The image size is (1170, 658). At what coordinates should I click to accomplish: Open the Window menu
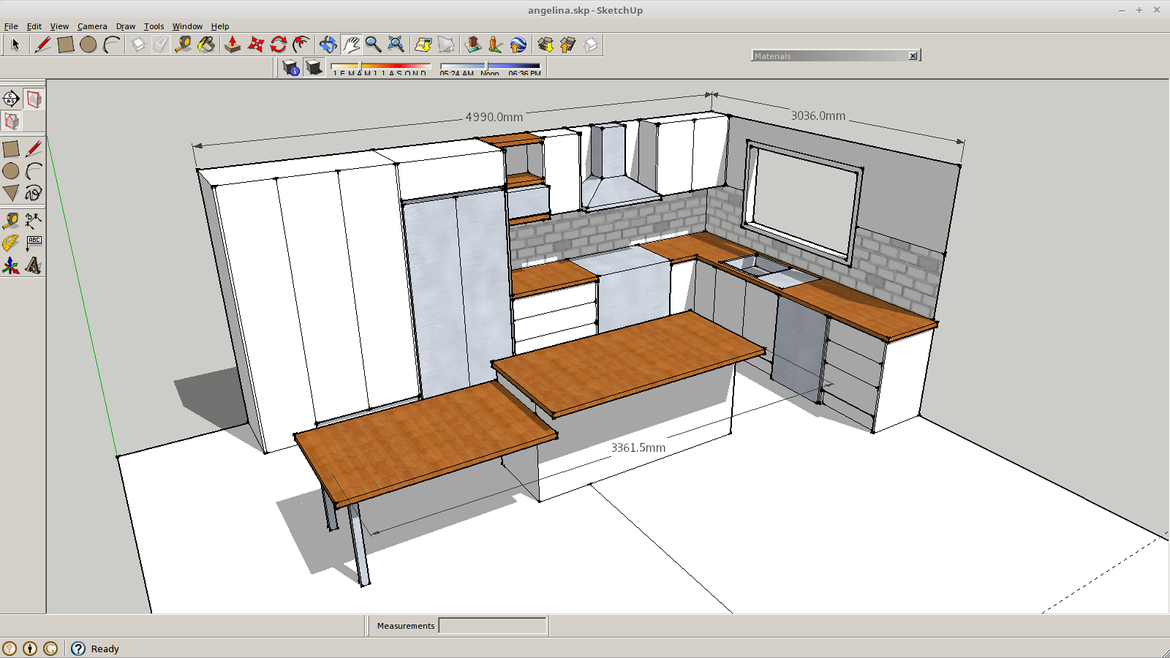pyautogui.click(x=187, y=26)
